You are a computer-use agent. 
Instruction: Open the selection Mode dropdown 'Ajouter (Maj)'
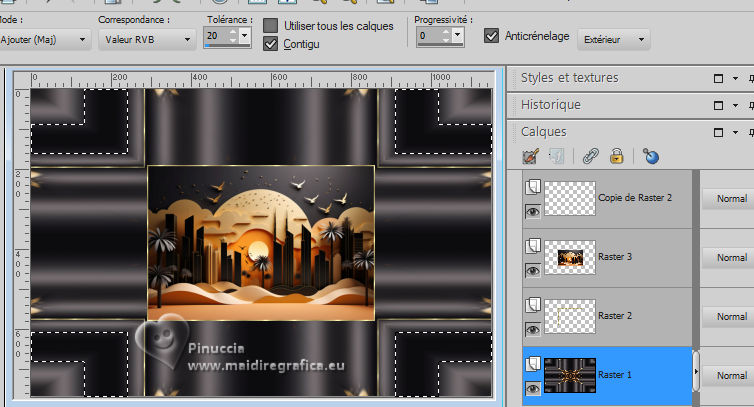coord(44,39)
